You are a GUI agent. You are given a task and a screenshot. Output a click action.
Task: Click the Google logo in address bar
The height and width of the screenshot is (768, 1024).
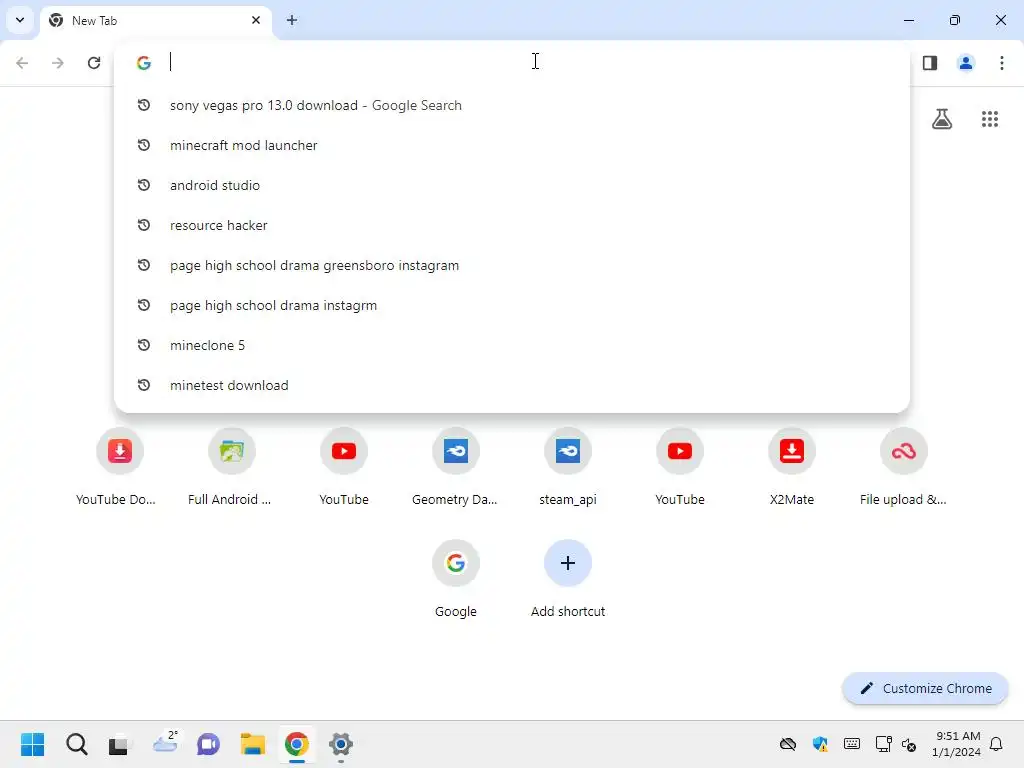coord(144,63)
